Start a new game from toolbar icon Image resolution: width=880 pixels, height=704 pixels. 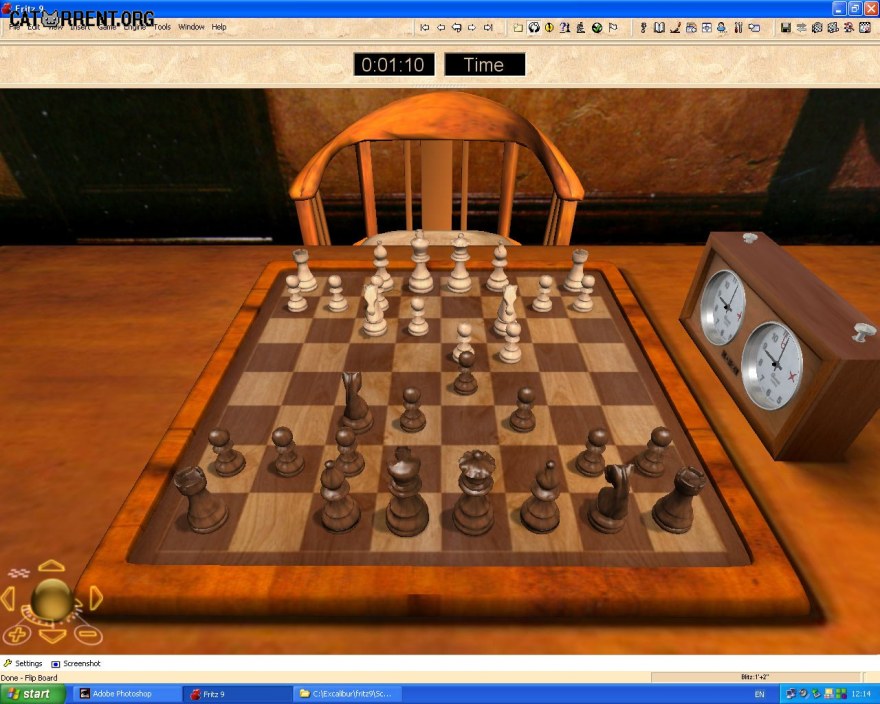click(x=518, y=27)
